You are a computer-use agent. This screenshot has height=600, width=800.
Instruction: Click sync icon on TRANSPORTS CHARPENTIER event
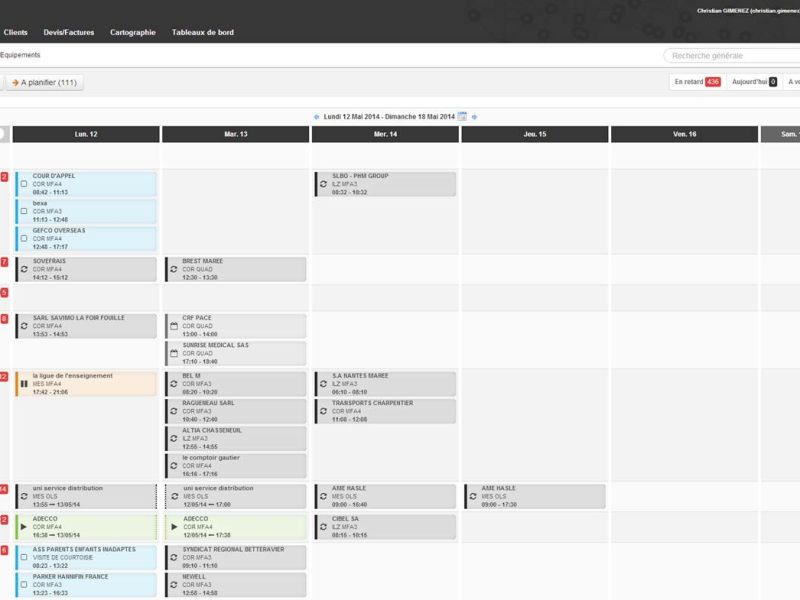pos(323,411)
